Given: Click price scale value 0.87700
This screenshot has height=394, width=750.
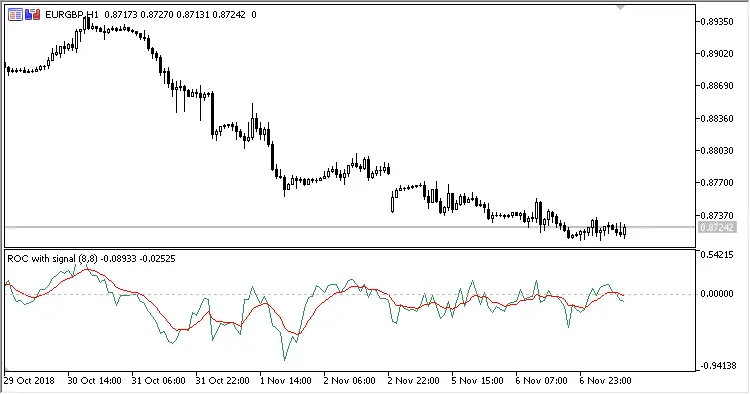Looking at the screenshot, I should pyautogui.click(x=717, y=183).
